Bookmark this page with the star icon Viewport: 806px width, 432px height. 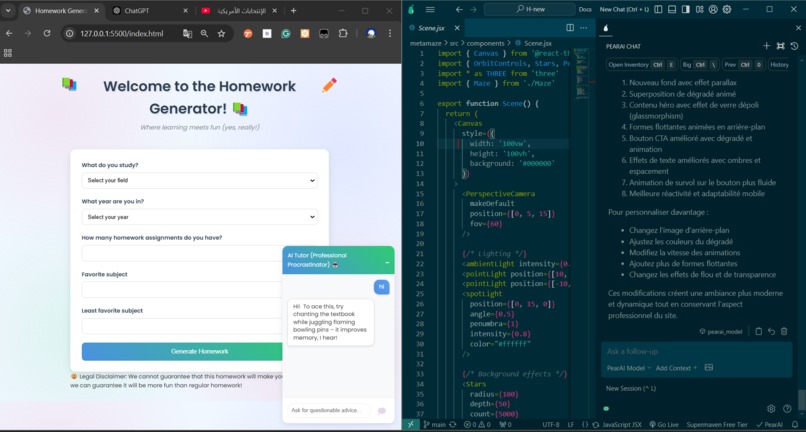222,33
